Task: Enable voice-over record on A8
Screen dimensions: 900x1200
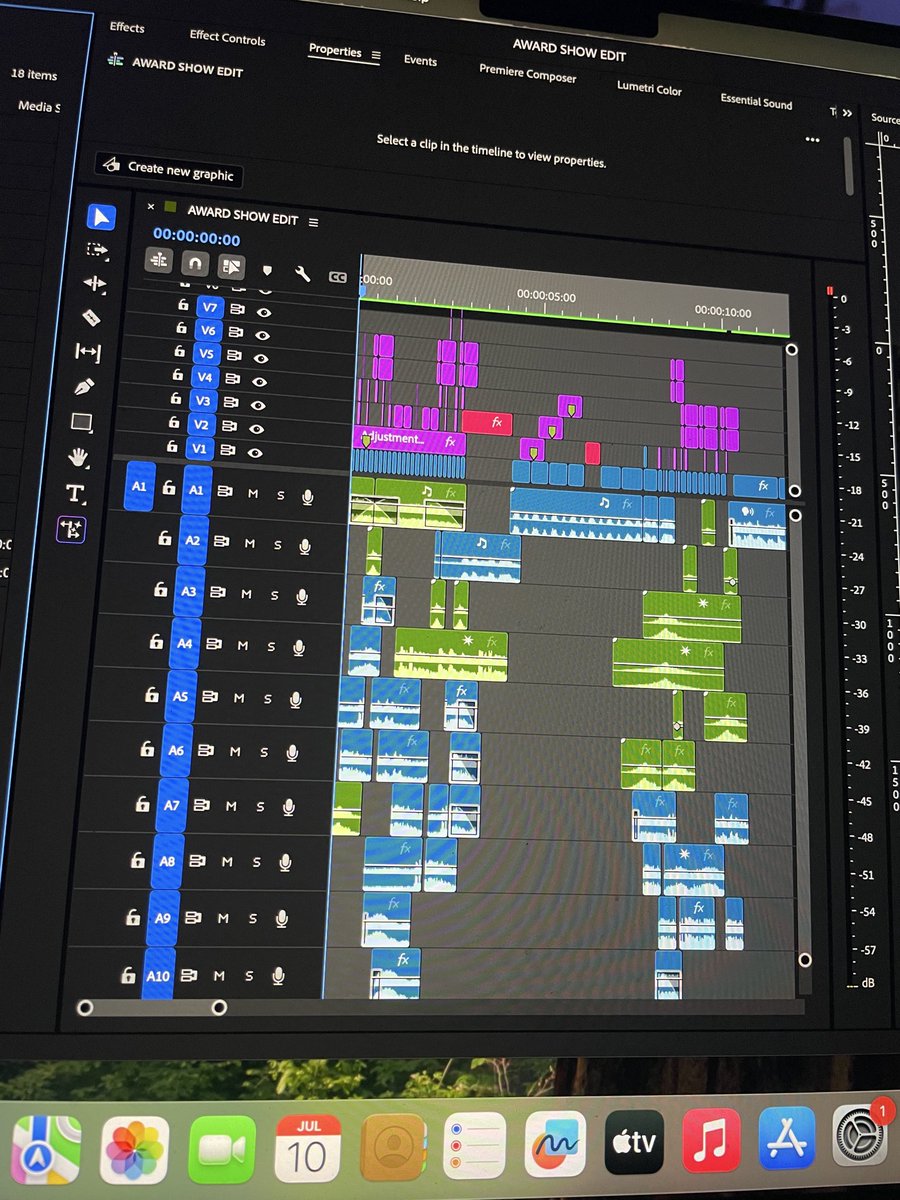Action: click(285, 863)
